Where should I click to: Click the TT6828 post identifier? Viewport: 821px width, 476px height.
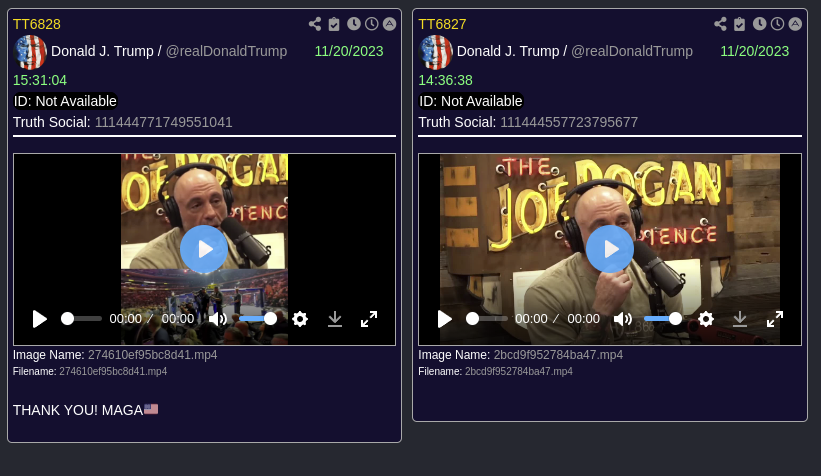[x=37, y=24]
